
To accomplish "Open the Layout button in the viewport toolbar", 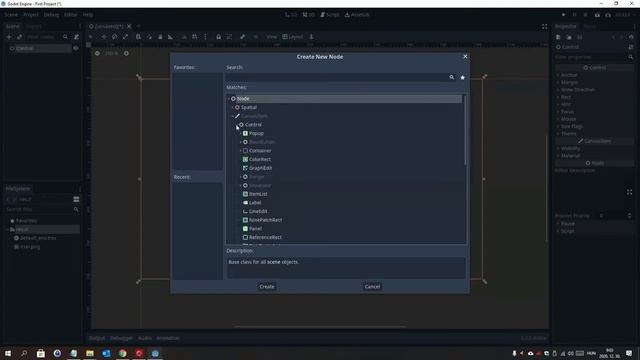I will [293, 37].
